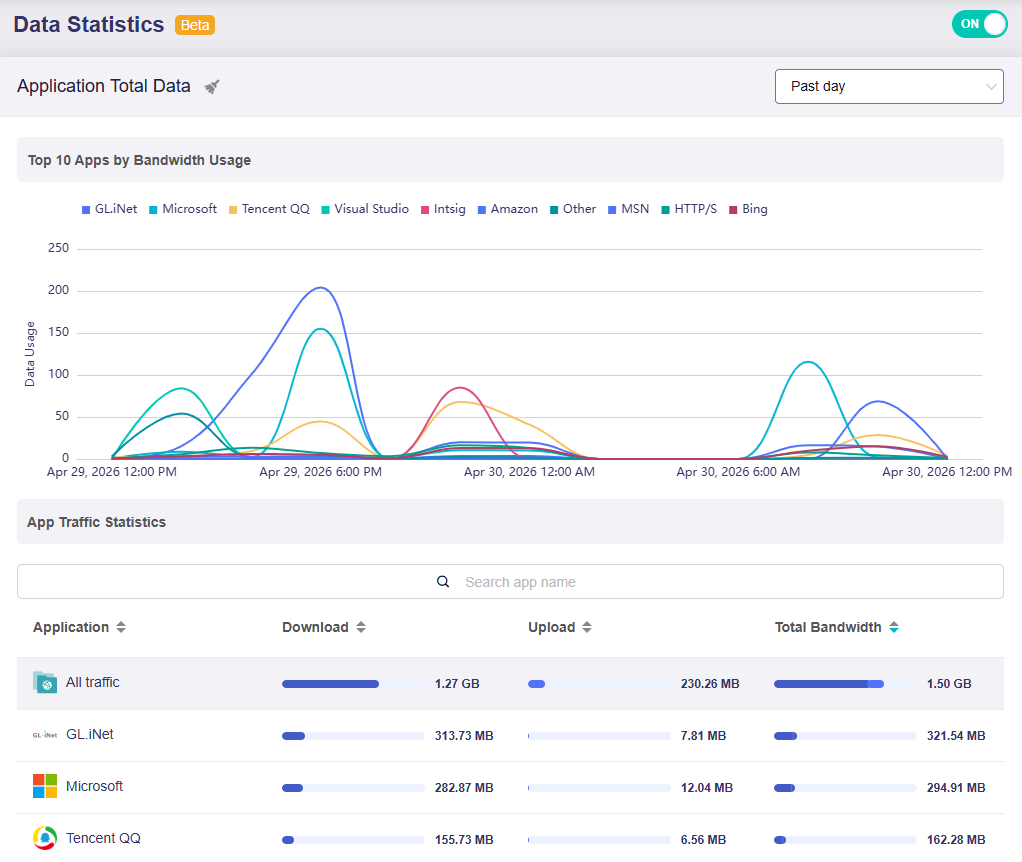
Task: Click the Beta badge
Action: pos(195,25)
